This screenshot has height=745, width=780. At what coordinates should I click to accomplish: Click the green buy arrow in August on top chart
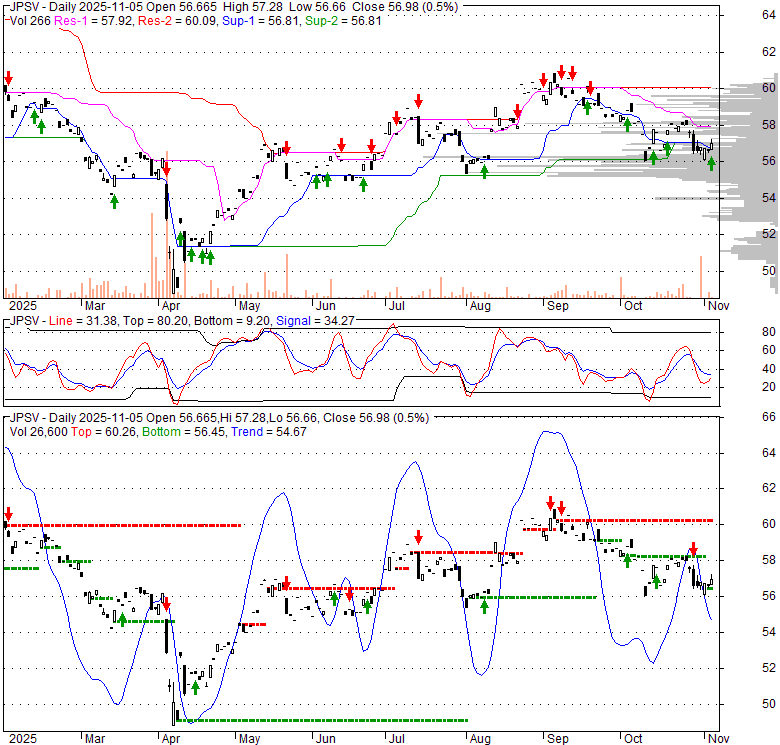pos(485,170)
